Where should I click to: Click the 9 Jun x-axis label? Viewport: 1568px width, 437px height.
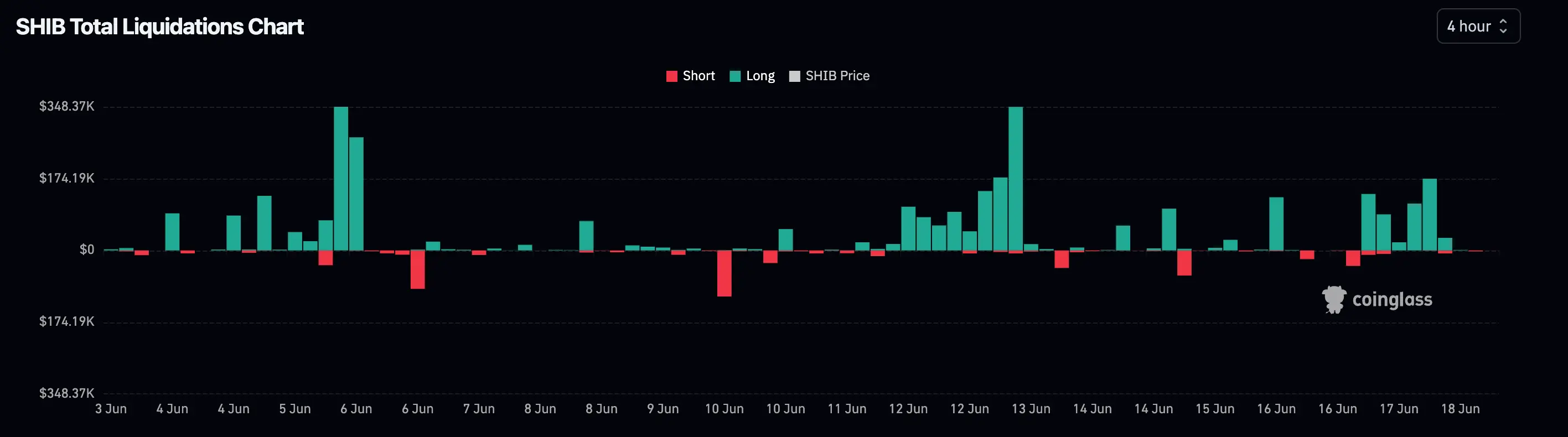point(663,409)
